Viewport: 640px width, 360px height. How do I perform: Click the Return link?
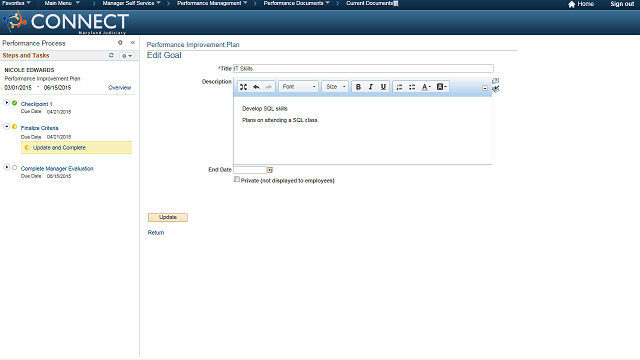tap(156, 233)
